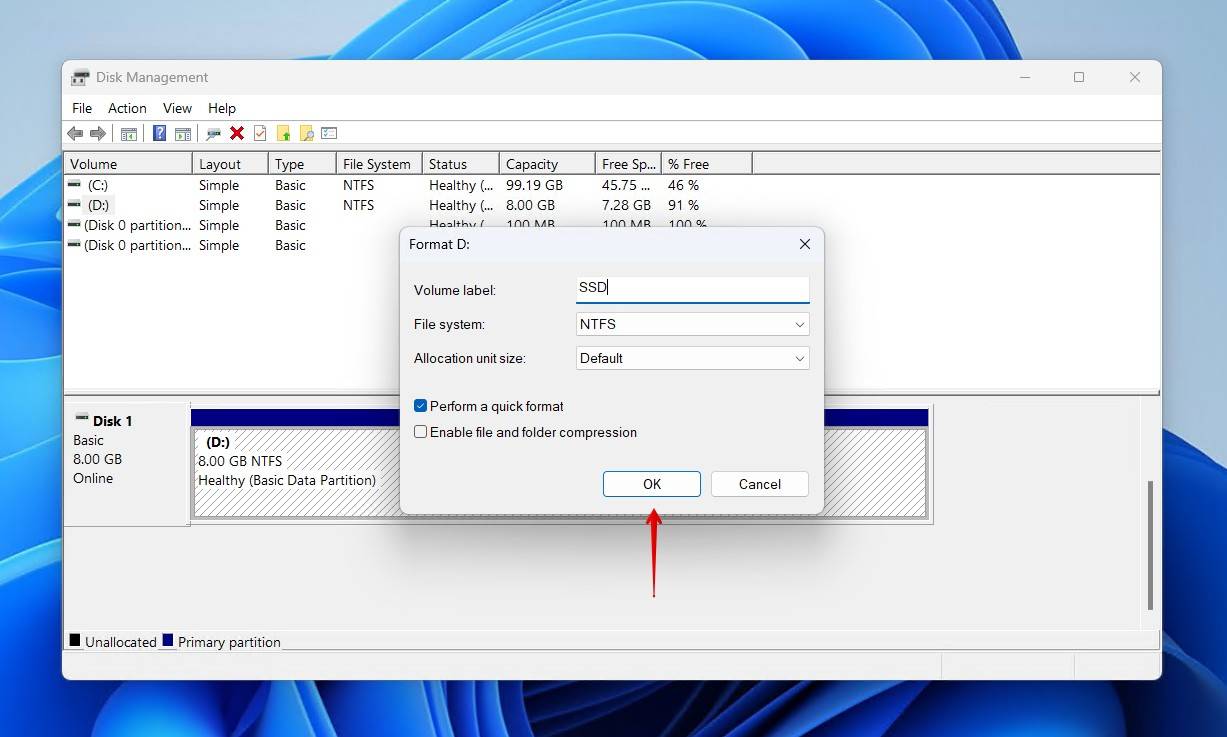Open the File menu
This screenshot has height=737, width=1227.
(x=82, y=108)
